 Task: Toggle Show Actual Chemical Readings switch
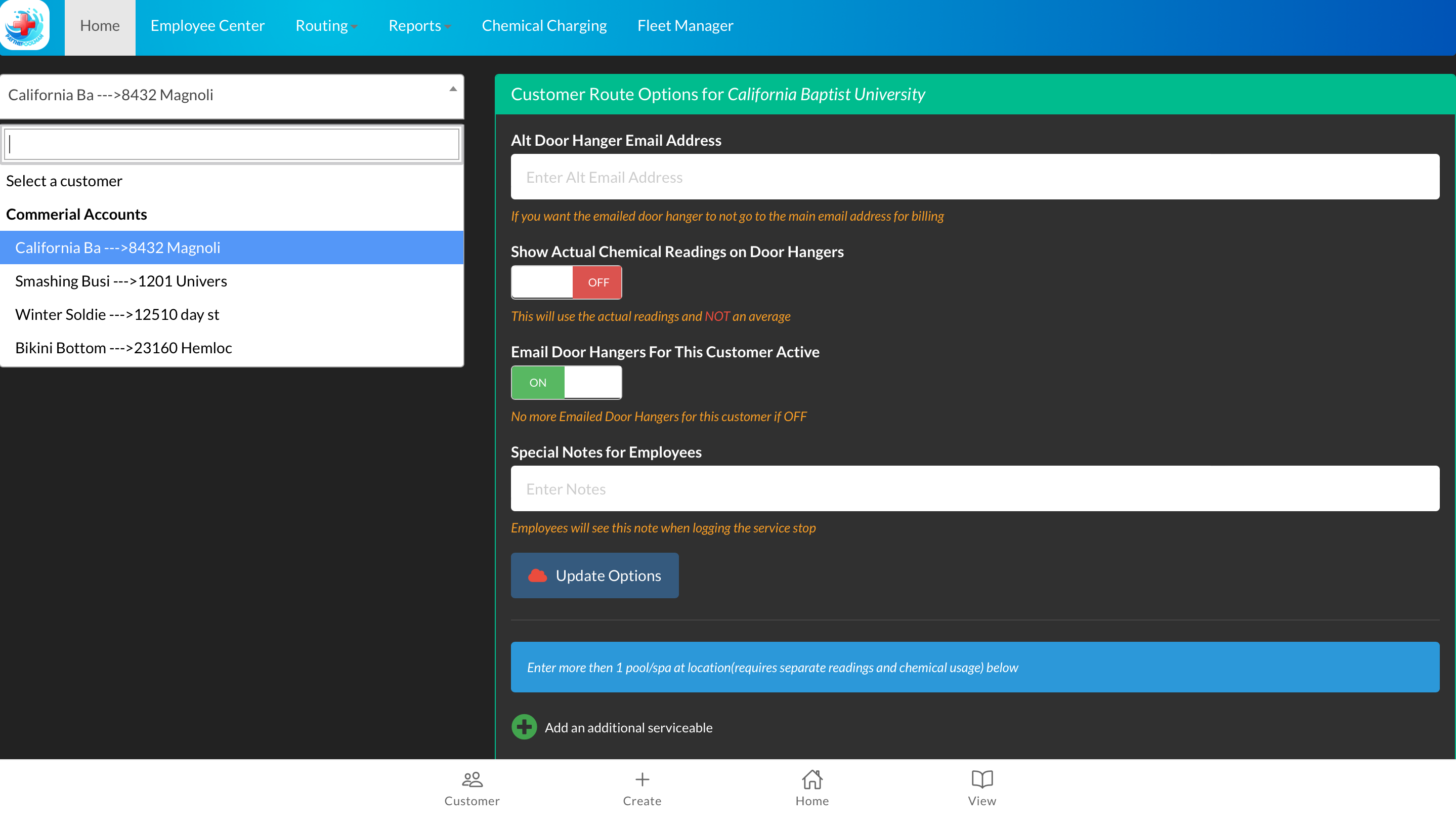[x=566, y=282]
